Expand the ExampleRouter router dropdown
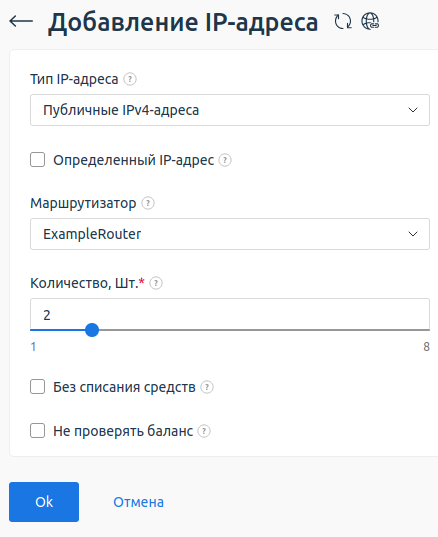Screen dimensions: 438x537 pos(230,234)
